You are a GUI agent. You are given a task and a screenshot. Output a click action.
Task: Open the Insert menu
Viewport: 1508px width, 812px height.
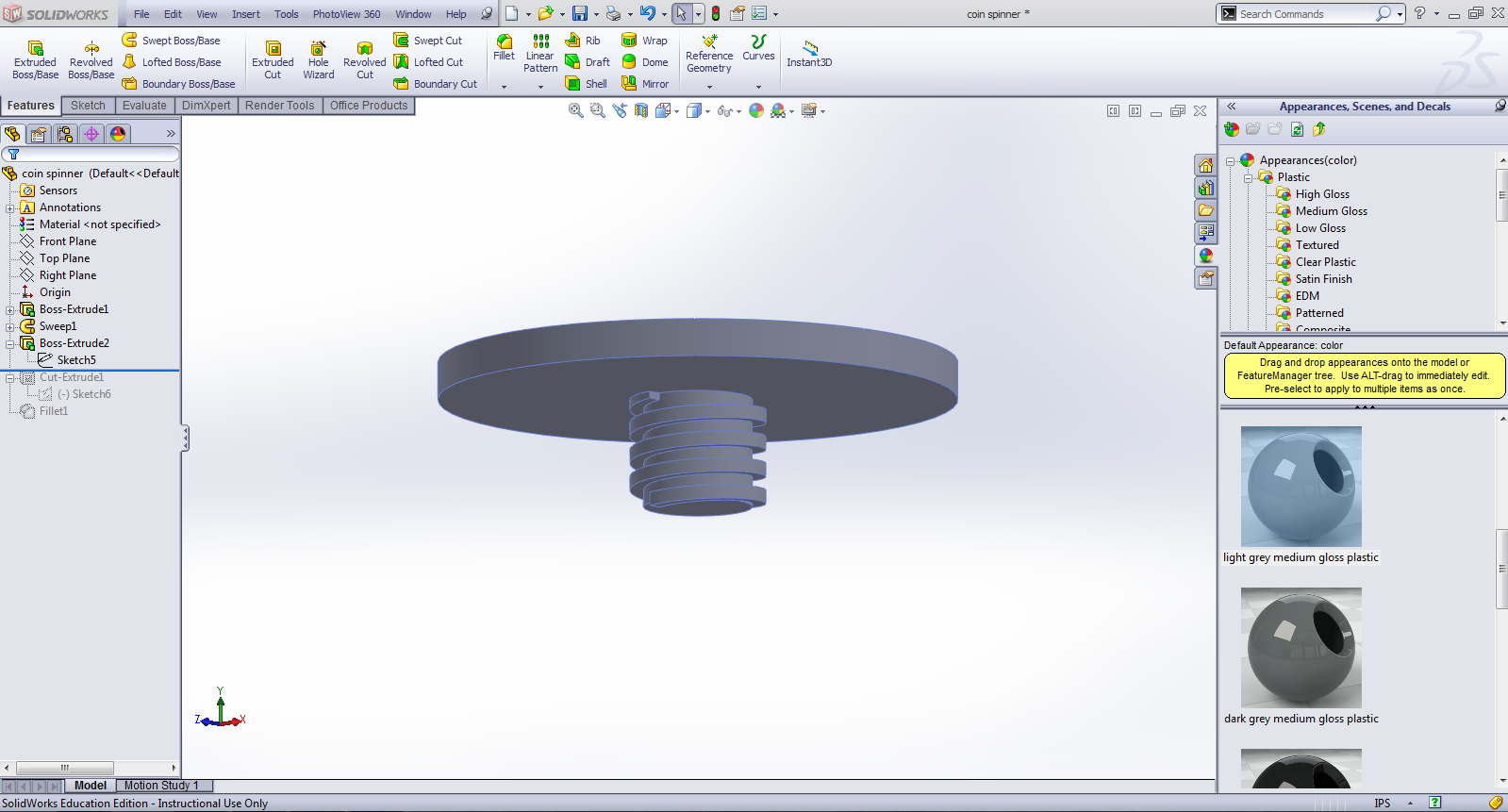[245, 14]
